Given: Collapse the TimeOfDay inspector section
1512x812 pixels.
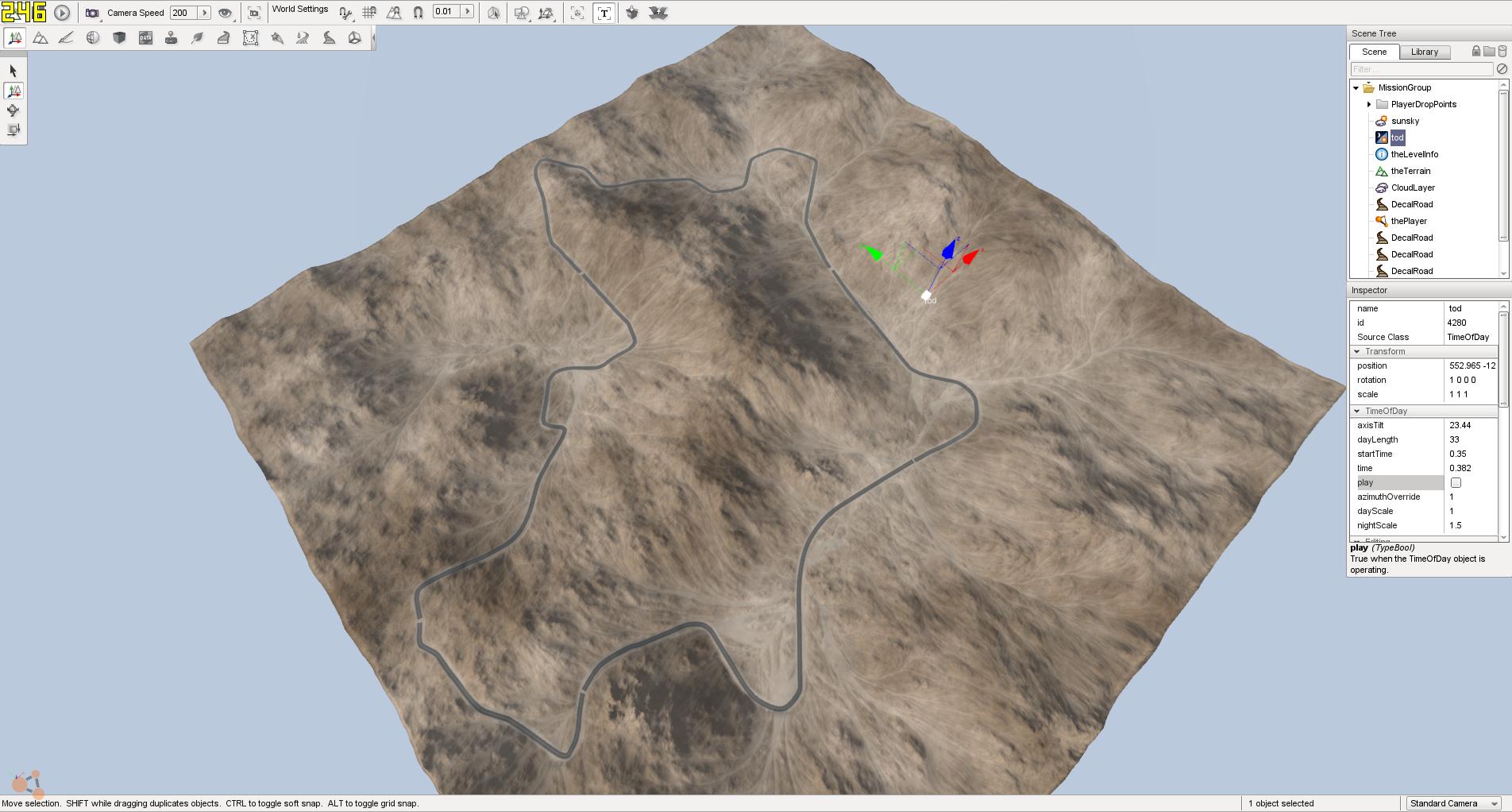Looking at the screenshot, I should 1356,411.
